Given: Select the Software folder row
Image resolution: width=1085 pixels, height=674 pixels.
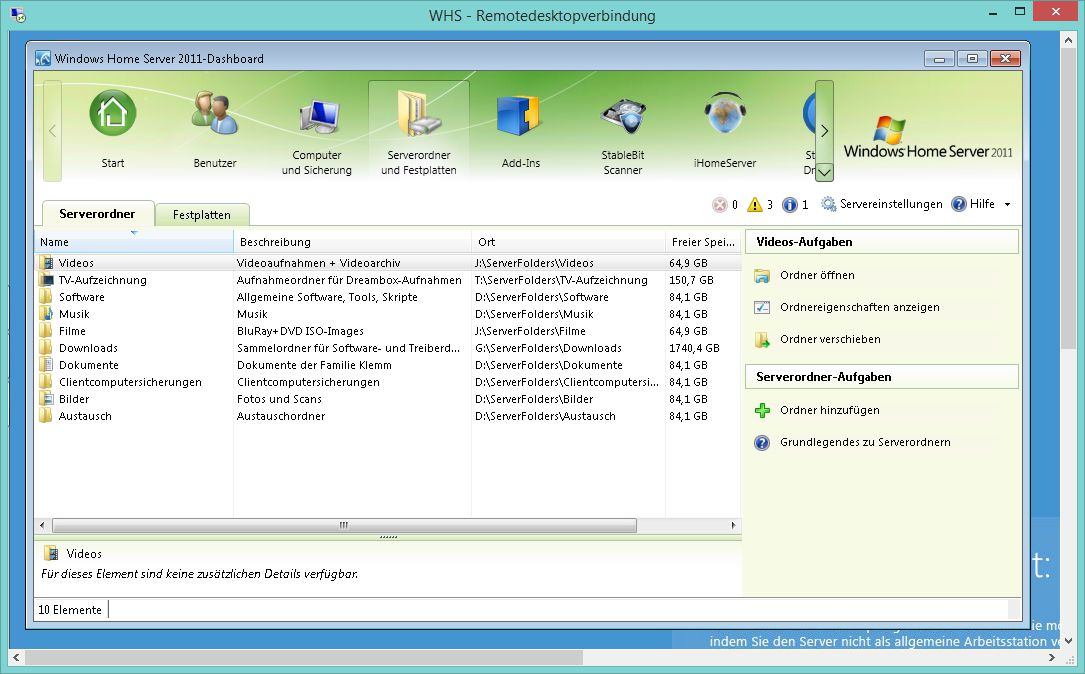Looking at the screenshot, I should point(388,297).
